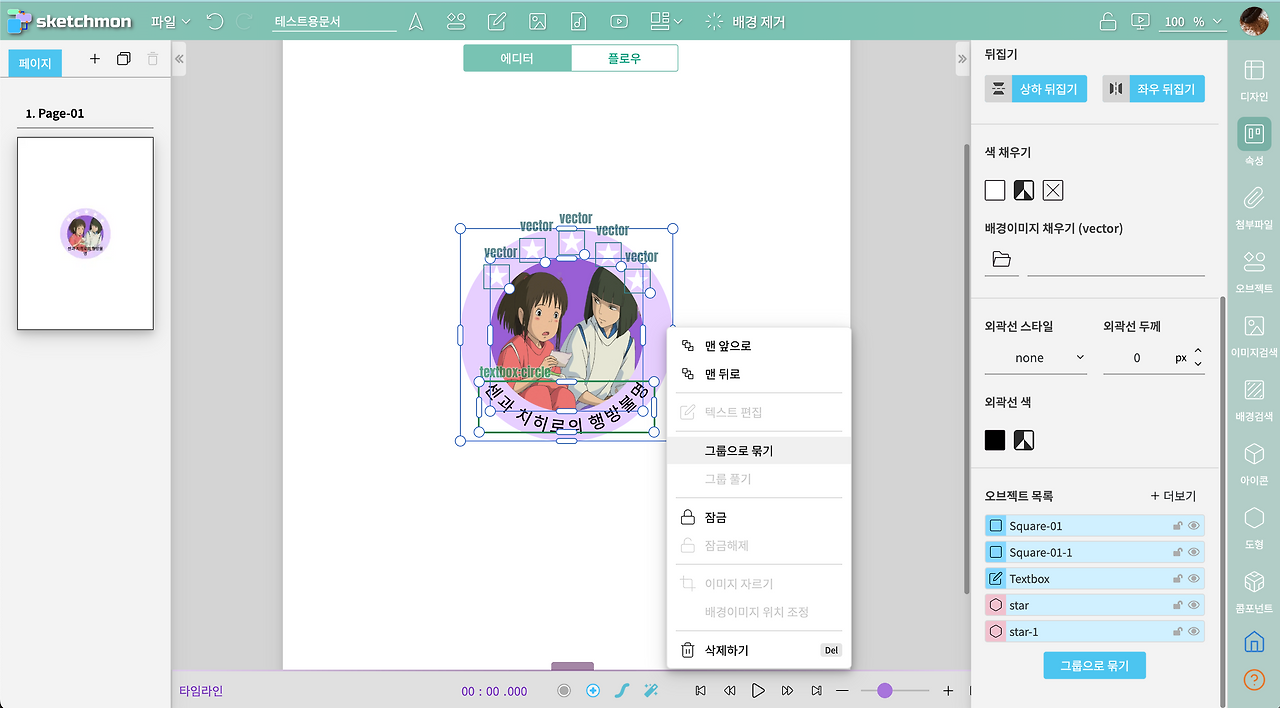The image size is (1280, 708).
Task: Insert a video using the play-box icon
Action: point(619,21)
